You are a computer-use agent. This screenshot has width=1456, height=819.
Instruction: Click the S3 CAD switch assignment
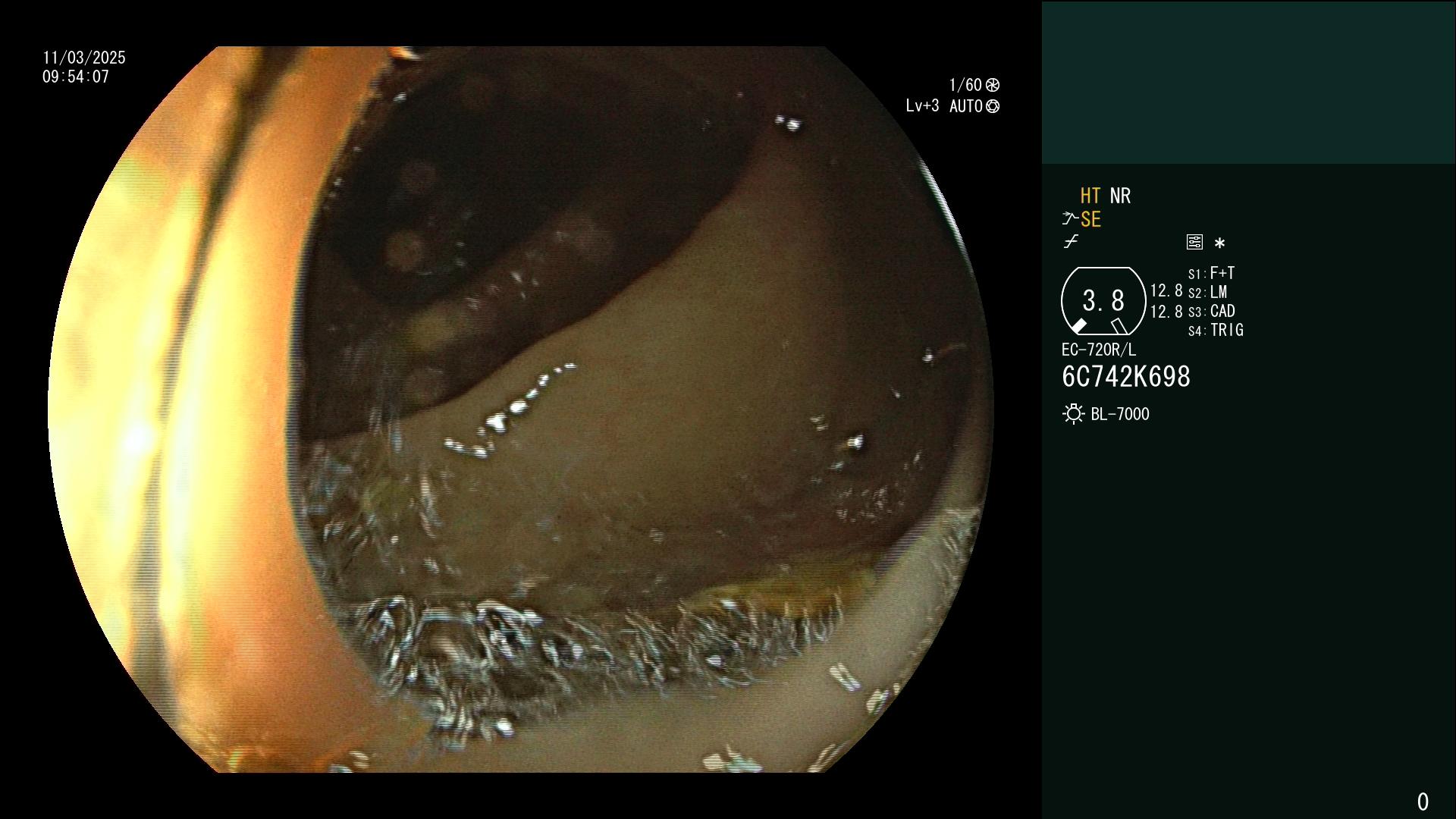tap(1212, 311)
